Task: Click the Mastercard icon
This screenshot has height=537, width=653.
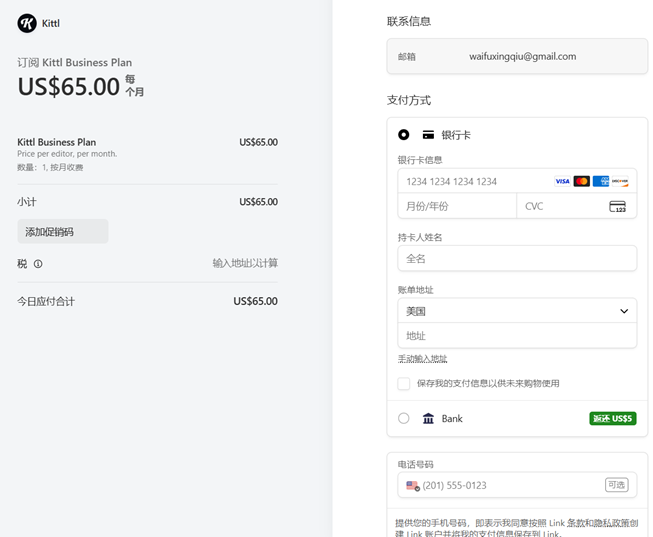Action: tap(581, 181)
